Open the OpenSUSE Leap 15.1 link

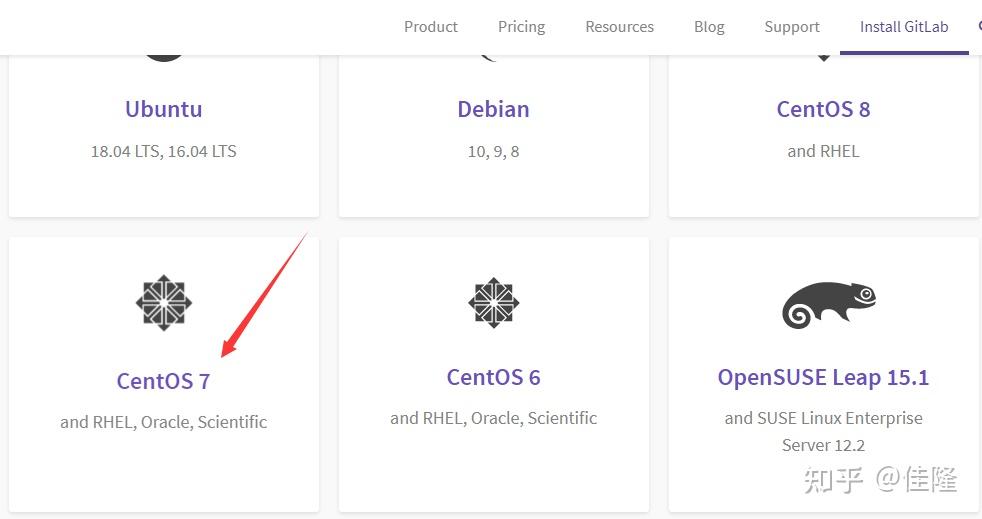pyautogui.click(x=823, y=377)
